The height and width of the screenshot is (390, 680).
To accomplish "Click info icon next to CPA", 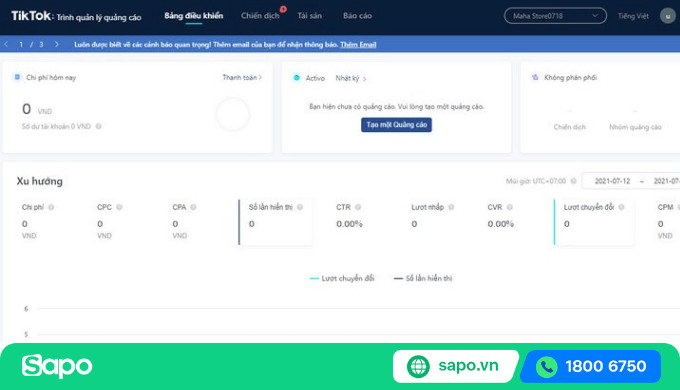I will 193,207.
